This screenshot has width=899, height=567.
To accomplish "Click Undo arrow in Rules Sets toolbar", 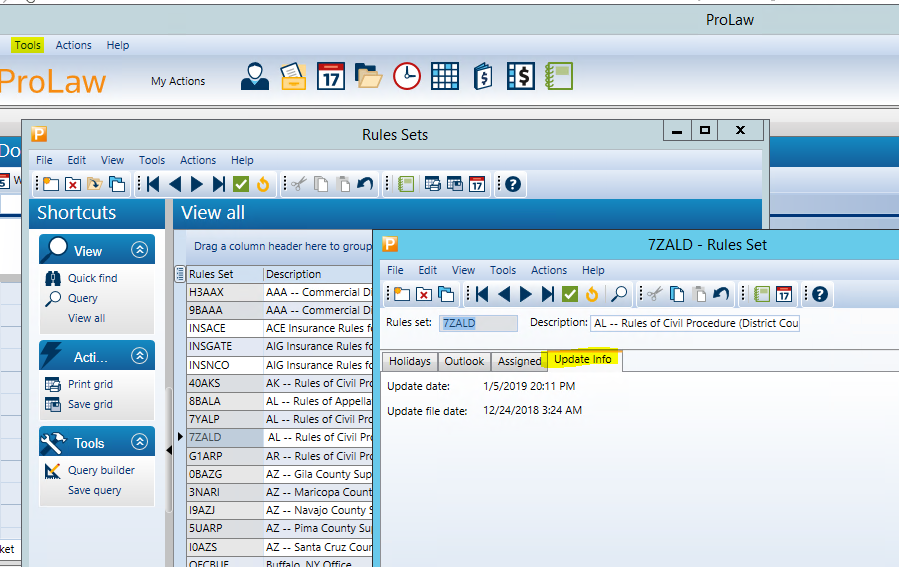I will click(365, 184).
